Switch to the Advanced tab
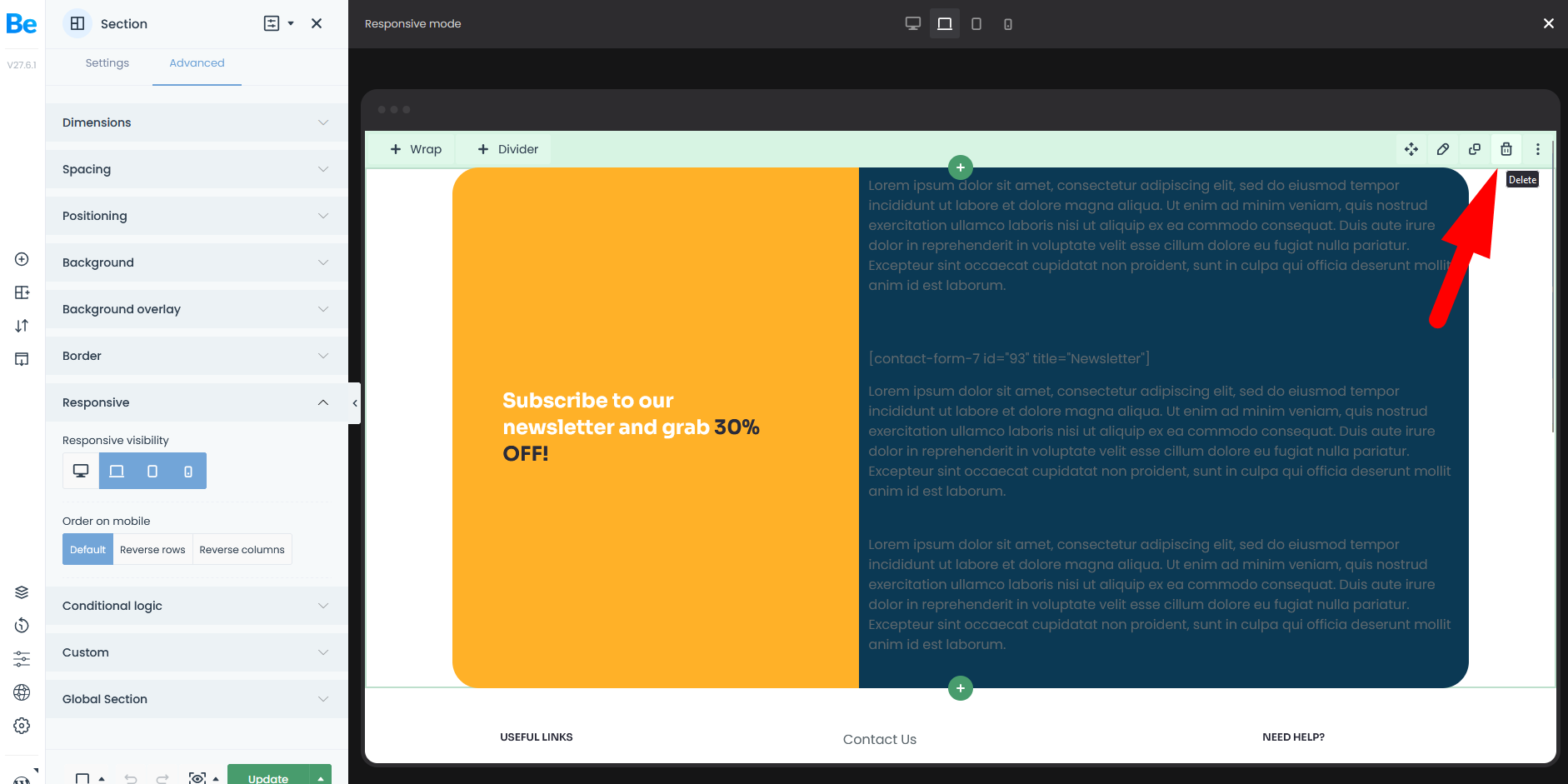 click(x=197, y=63)
